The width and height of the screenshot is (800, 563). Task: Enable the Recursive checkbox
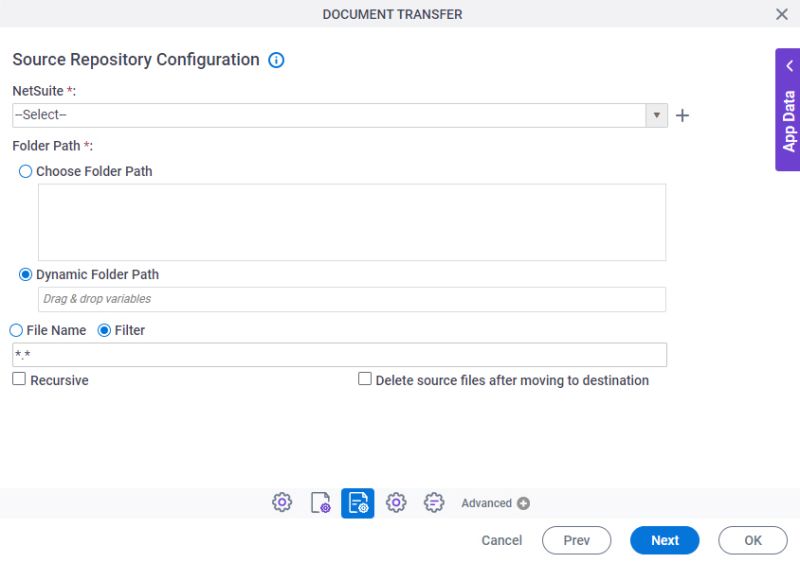coord(19,379)
